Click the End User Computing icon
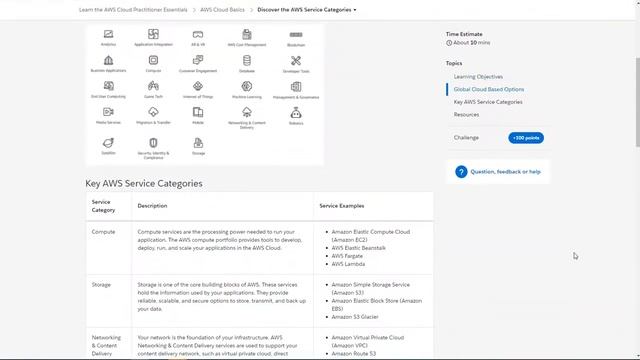The width and height of the screenshot is (640, 360). coord(108,86)
